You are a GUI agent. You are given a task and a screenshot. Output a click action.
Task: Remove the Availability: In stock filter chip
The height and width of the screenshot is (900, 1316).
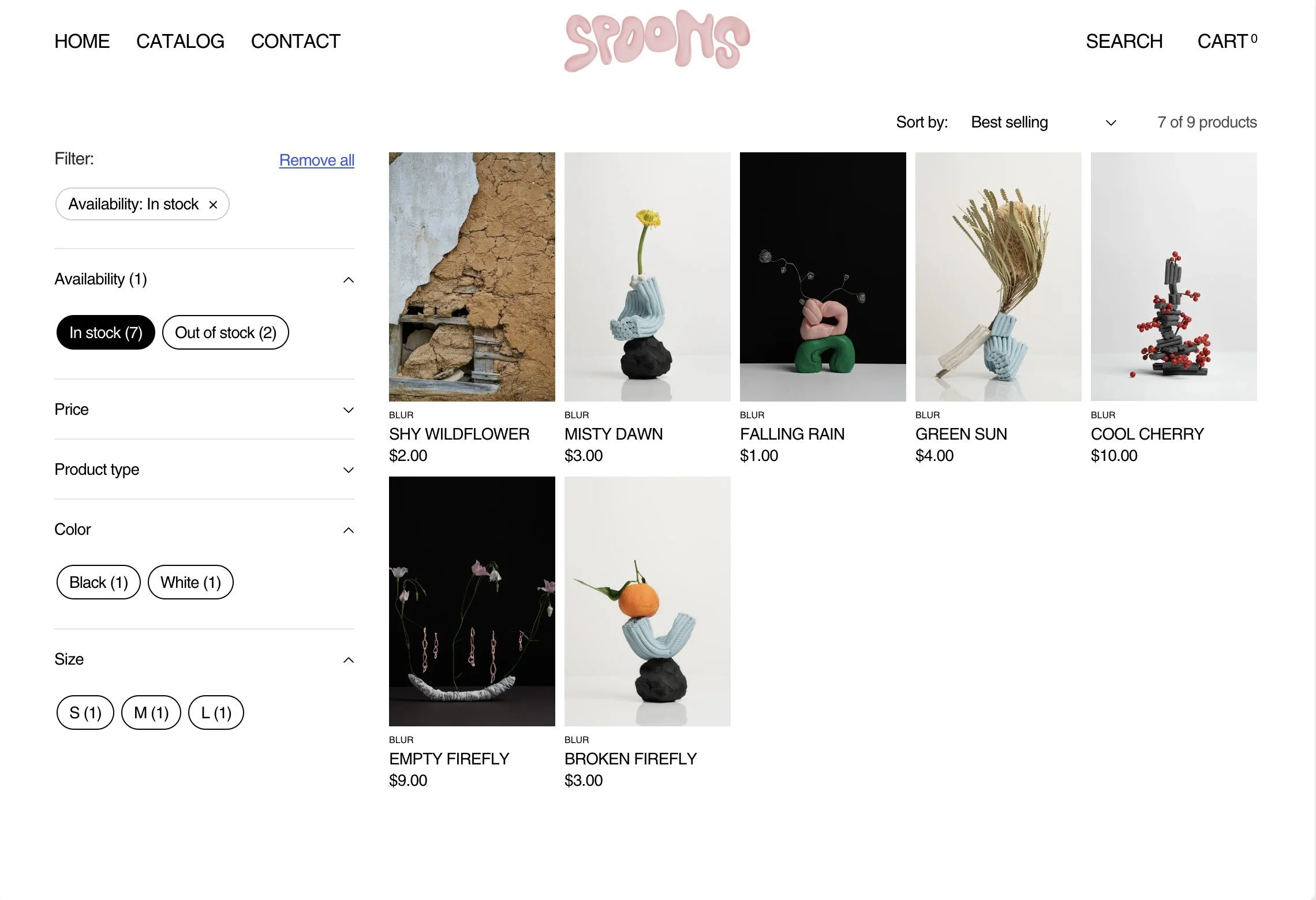213,205
